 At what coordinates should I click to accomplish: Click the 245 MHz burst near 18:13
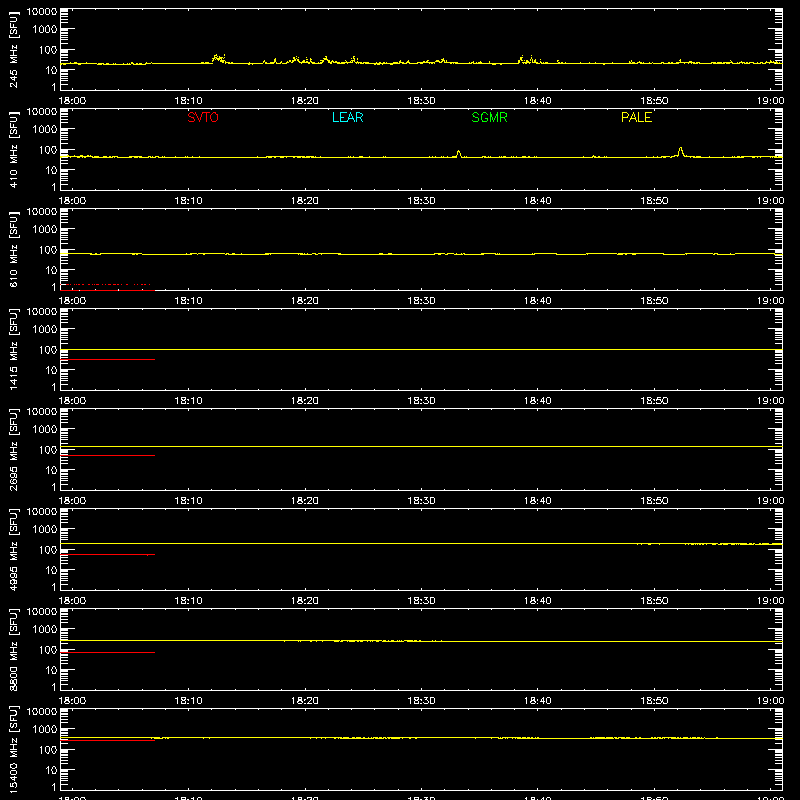[x=219, y=58]
